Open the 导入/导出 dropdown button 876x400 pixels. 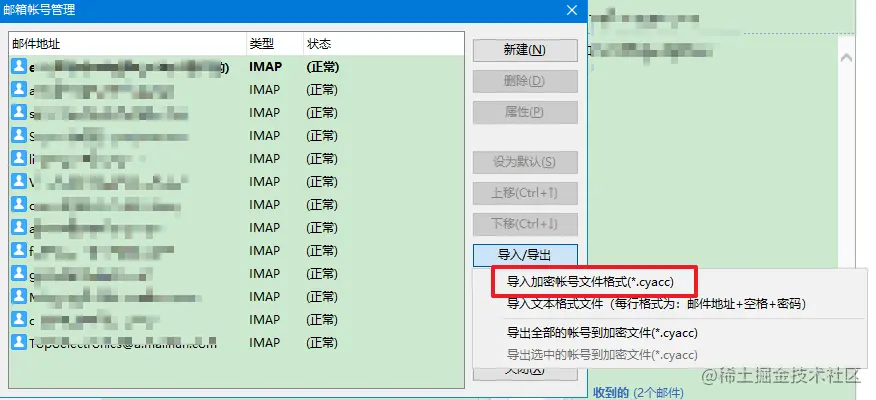click(x=525, y=255)
